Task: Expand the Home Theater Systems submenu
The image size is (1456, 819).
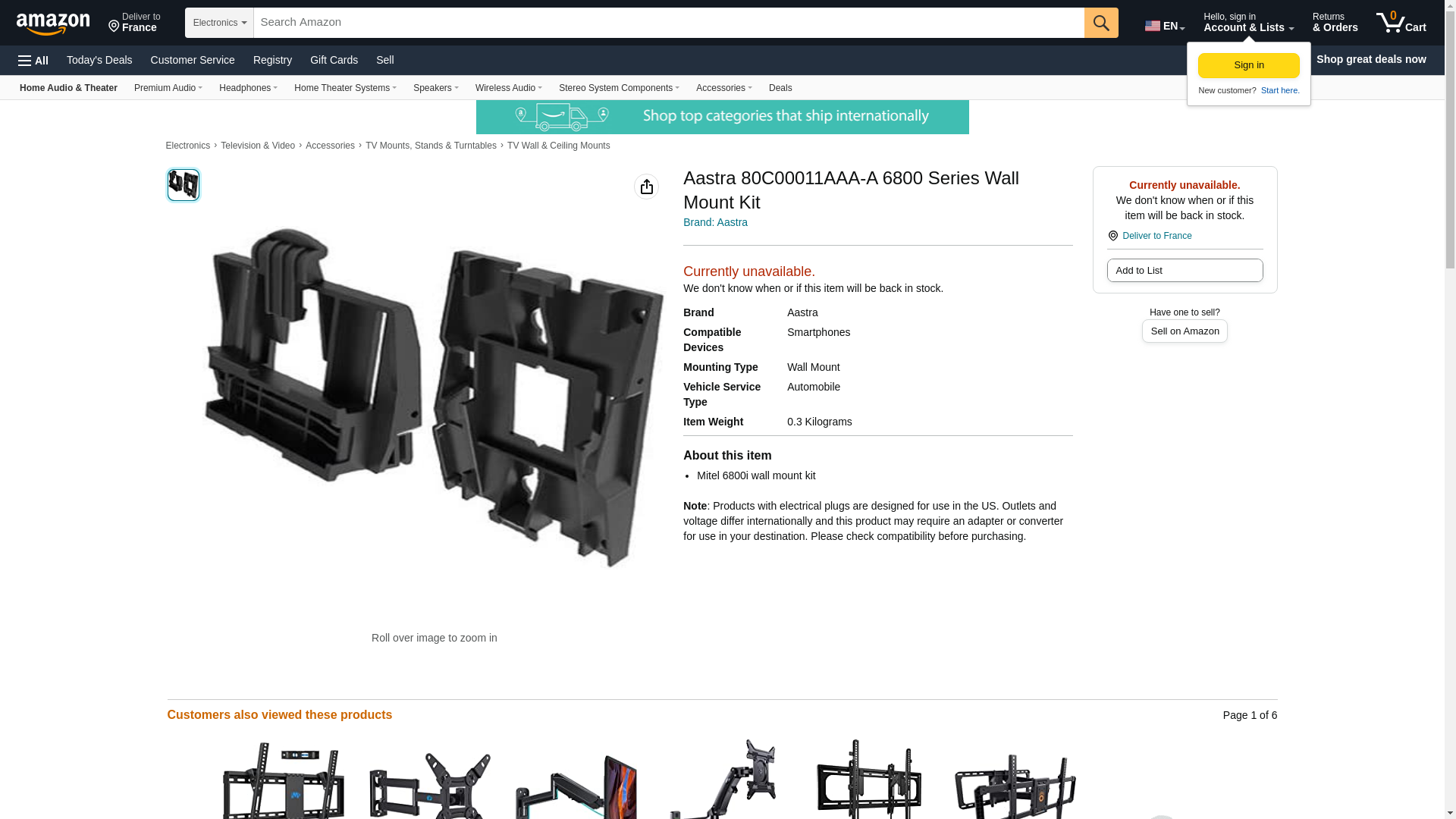Action: click(x=345, y=88)
